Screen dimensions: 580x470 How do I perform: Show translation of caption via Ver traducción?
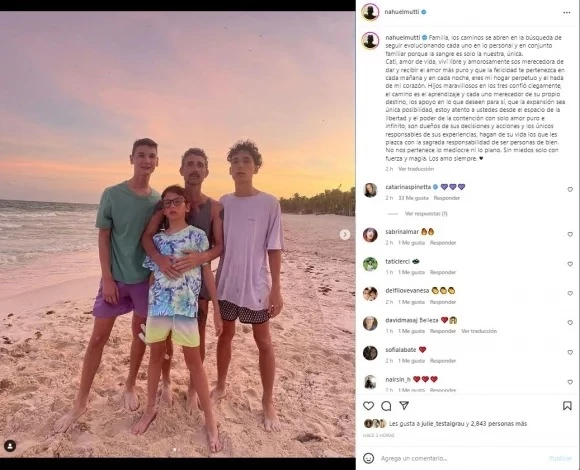(x=416, y=169)
